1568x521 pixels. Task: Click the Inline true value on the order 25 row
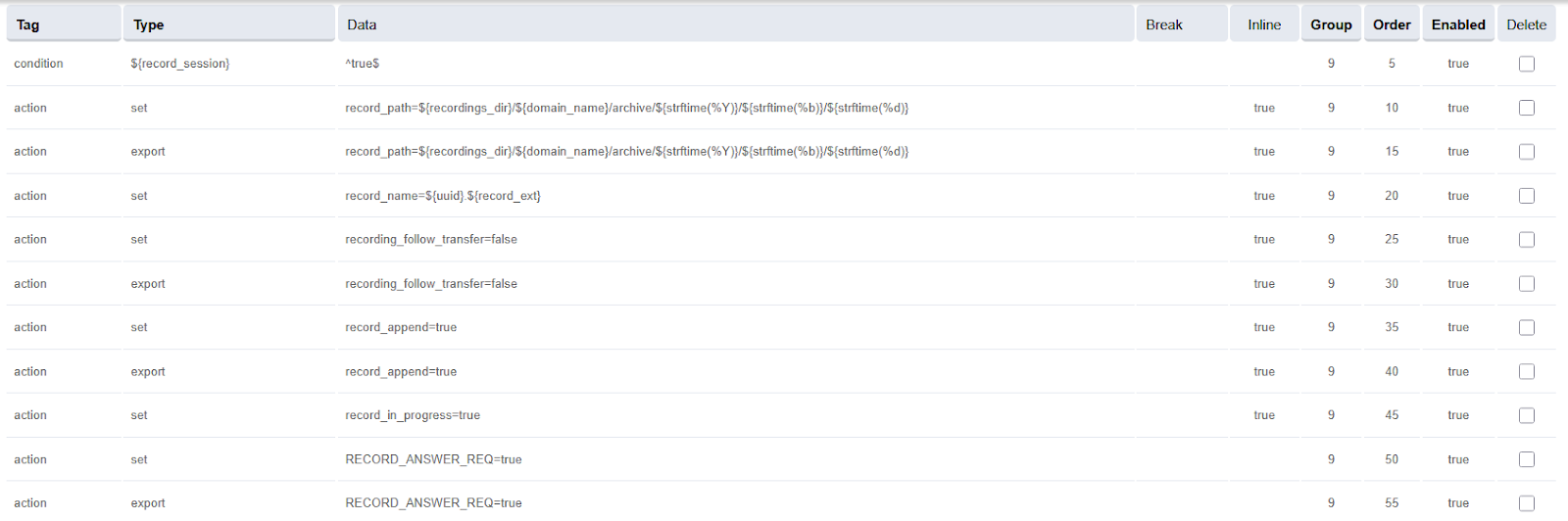[1264, 239]
